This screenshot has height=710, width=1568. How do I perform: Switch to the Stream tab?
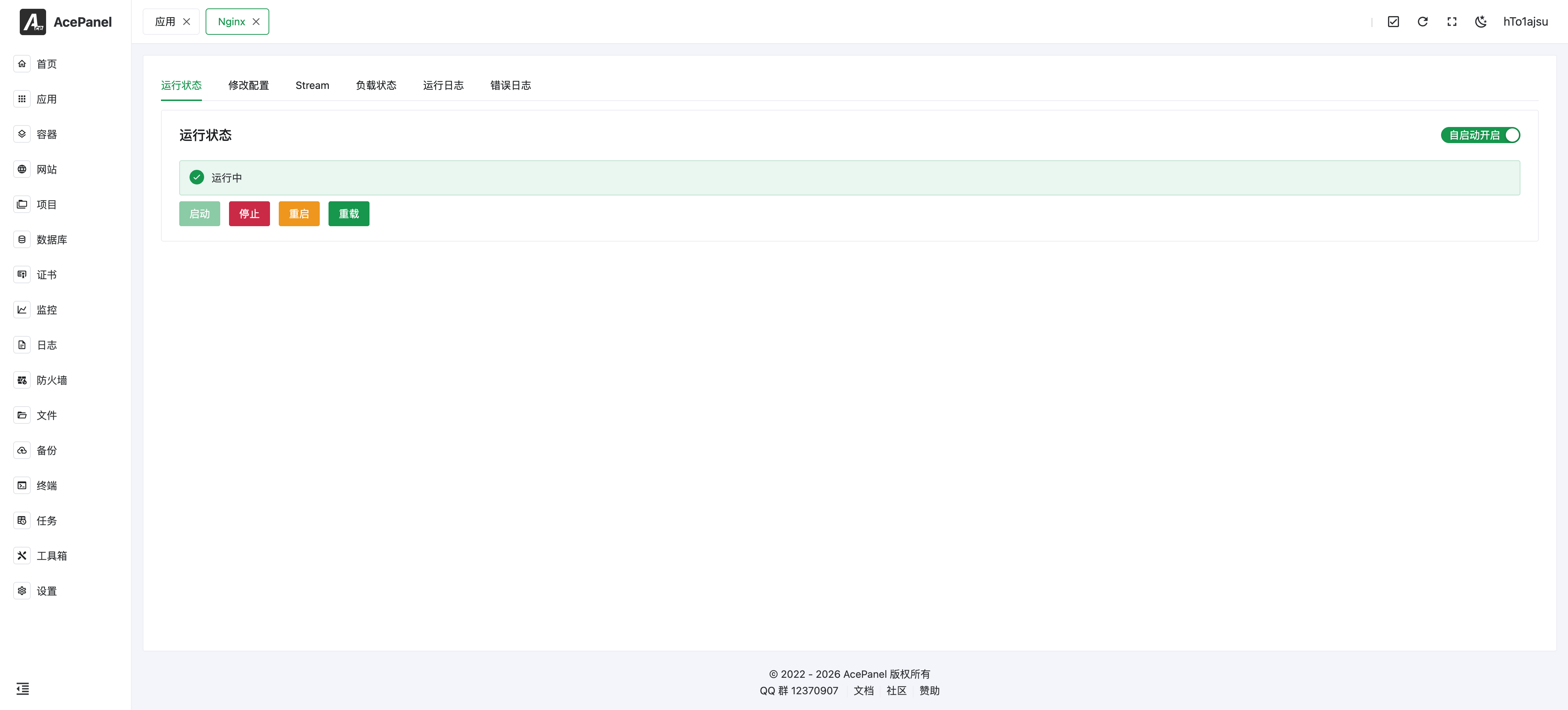point(312,85)
